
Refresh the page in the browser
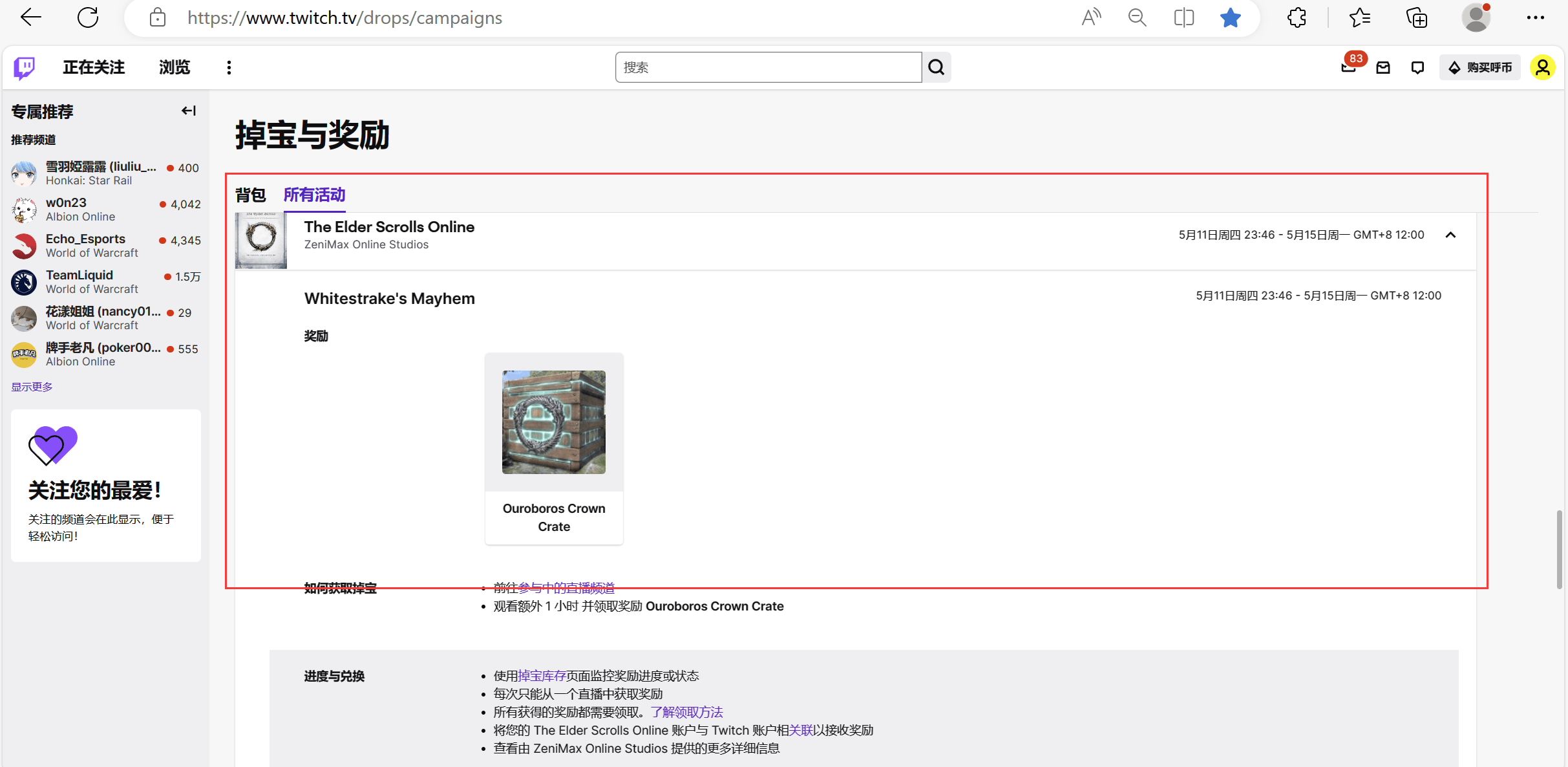89,17
